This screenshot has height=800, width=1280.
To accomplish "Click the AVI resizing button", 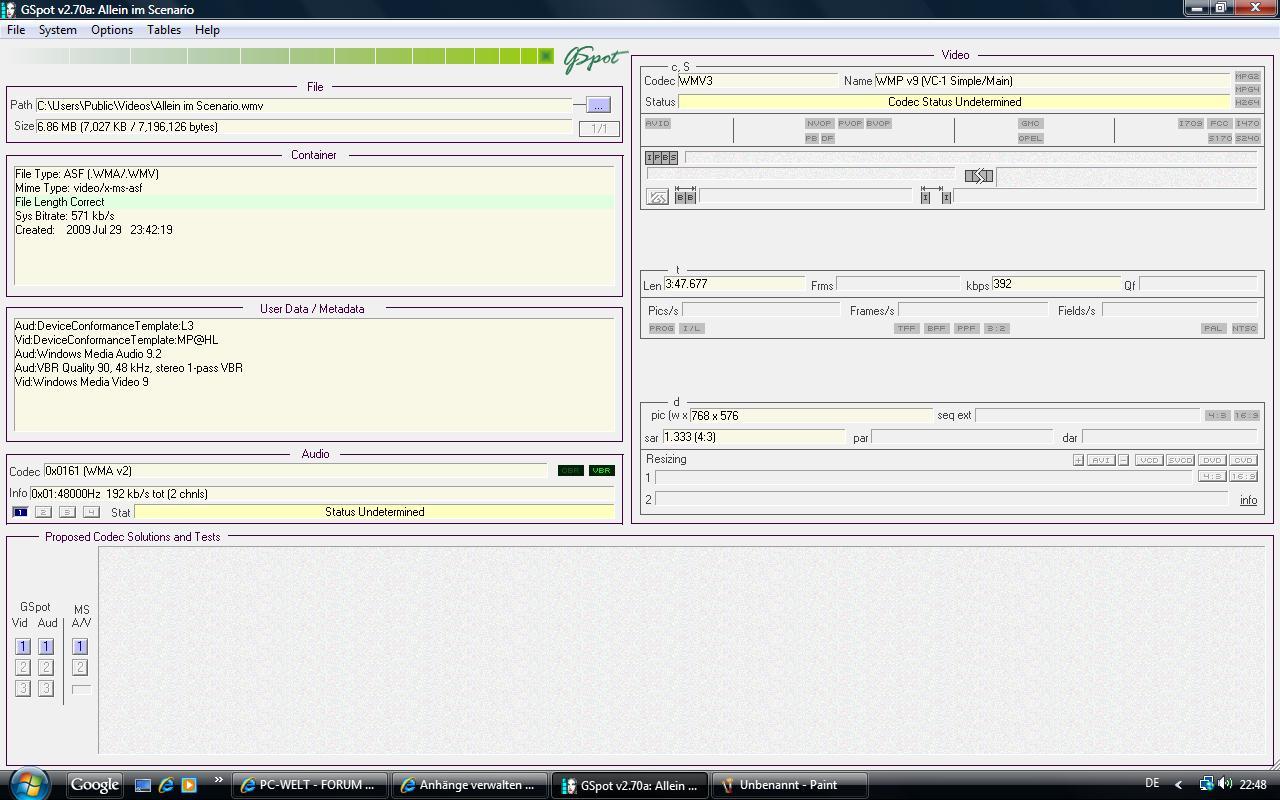I will 1100,460.
